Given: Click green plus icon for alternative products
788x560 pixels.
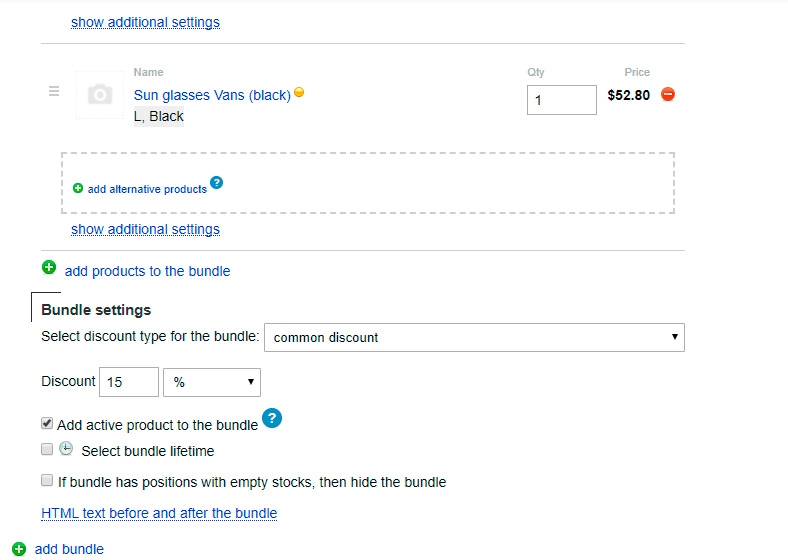Looking at the screenshot, I should click(78, 188).
